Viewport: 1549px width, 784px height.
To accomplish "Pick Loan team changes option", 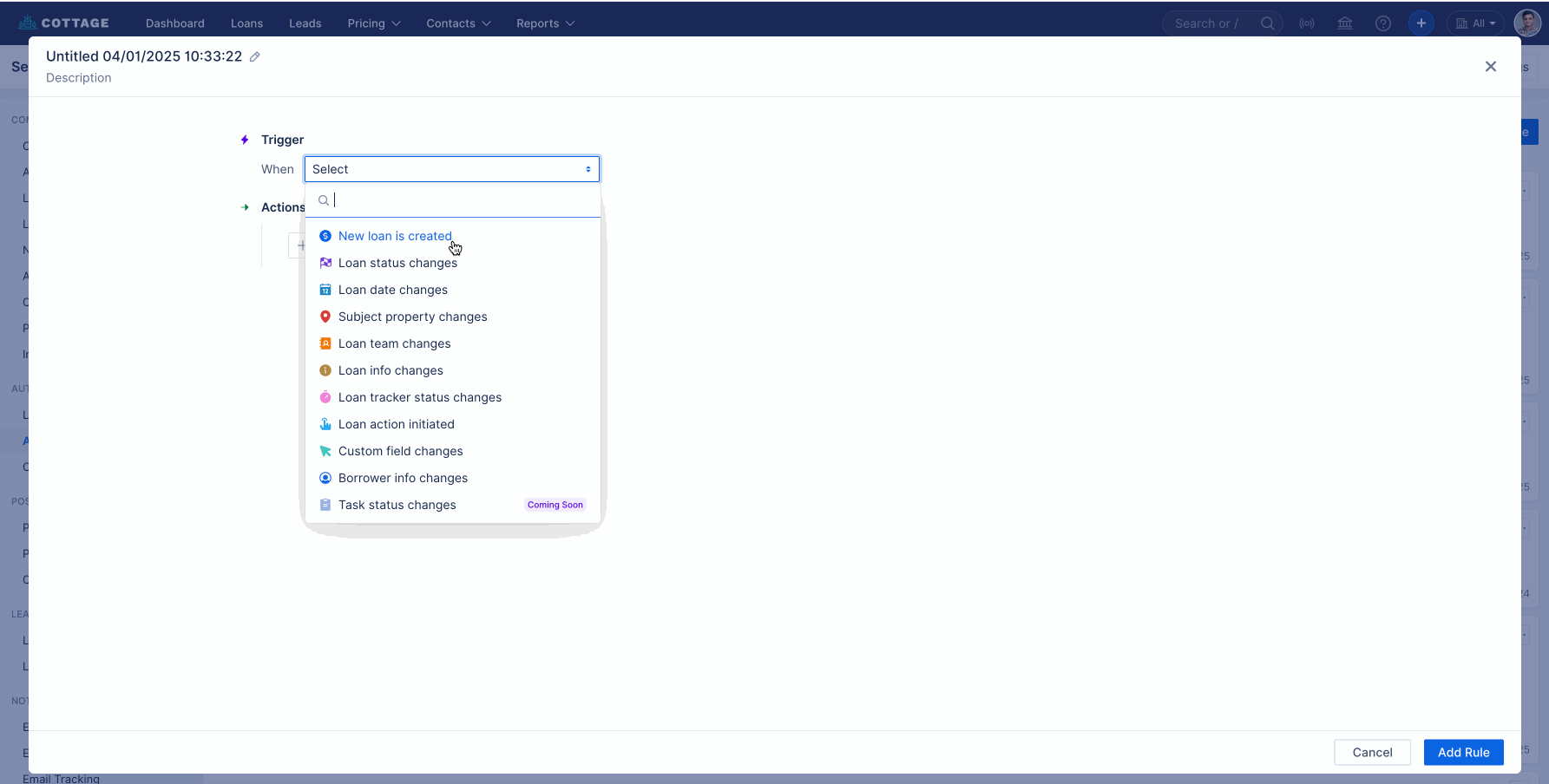I will [453, 343].
